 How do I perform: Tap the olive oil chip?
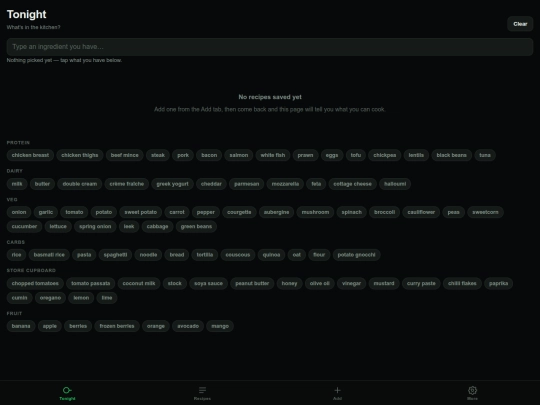pos(320,283)
